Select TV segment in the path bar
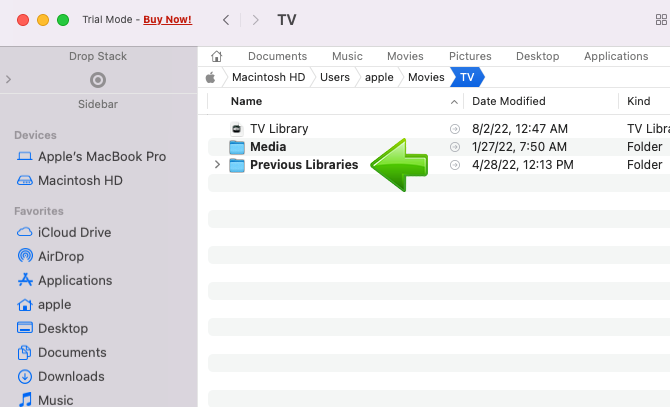 [467, 77]
